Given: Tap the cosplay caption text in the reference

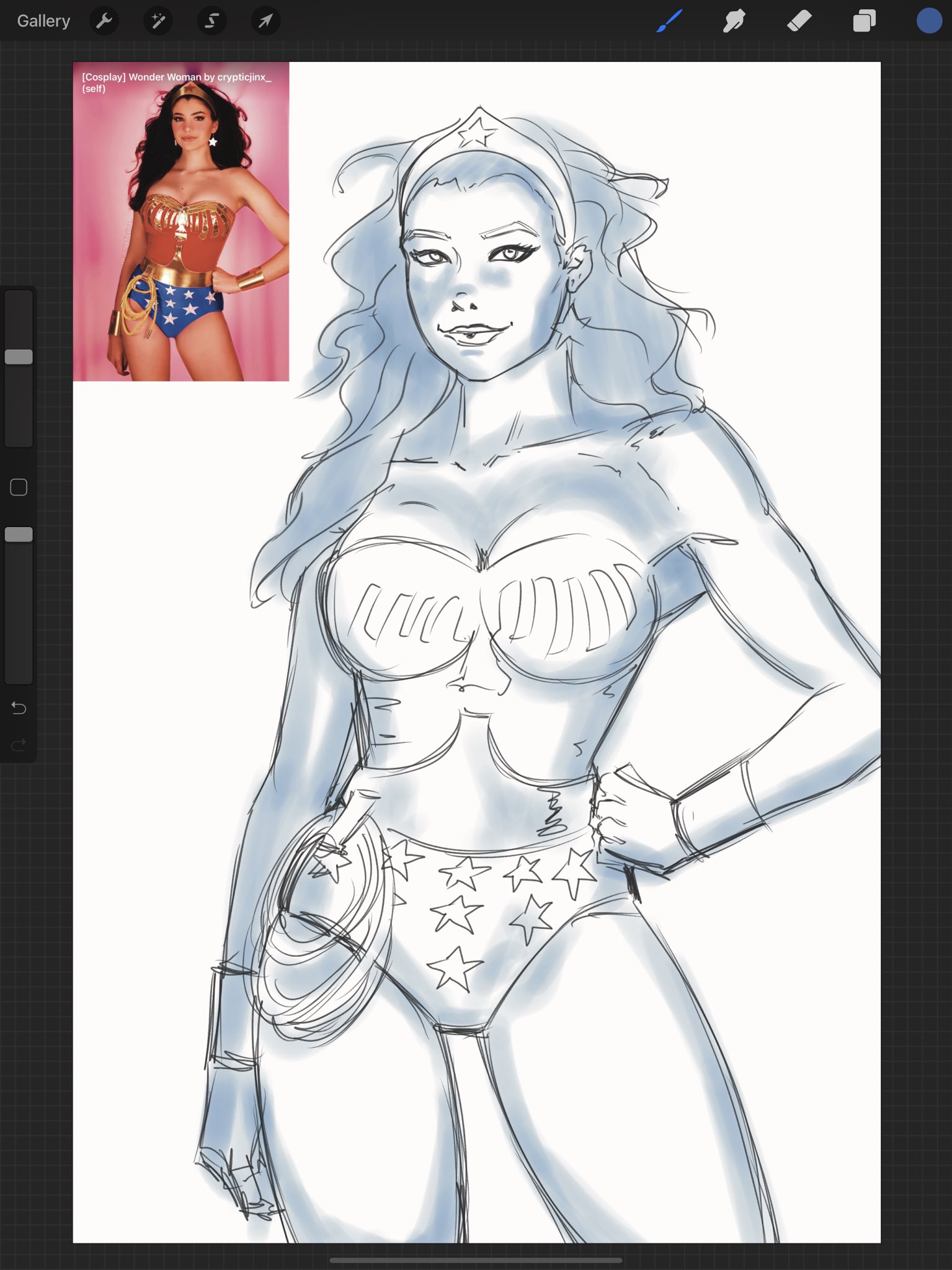Looking at the screenshot, I should pyautogui.click(x=176, y=82).
